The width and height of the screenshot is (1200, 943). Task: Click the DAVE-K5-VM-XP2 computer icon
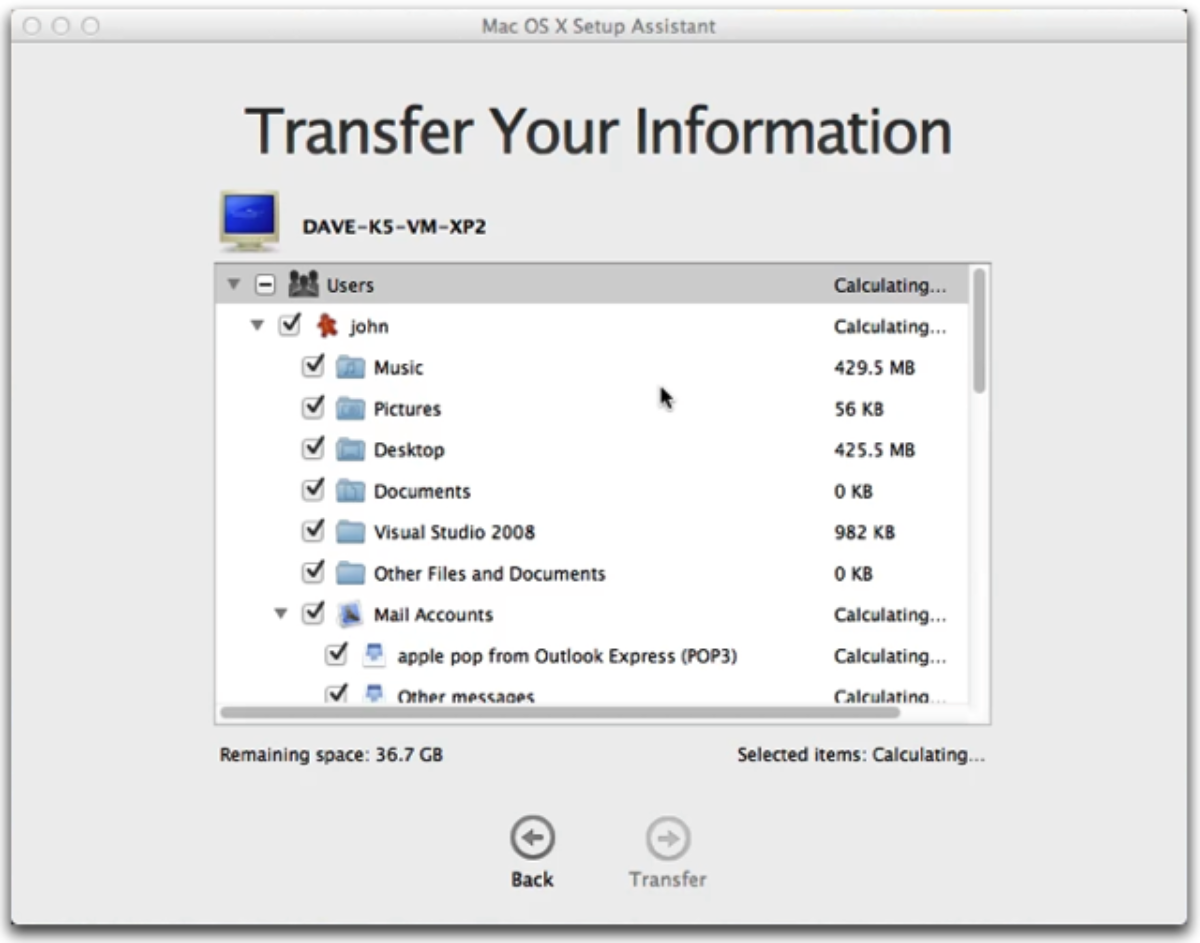[x=249, y=221]
